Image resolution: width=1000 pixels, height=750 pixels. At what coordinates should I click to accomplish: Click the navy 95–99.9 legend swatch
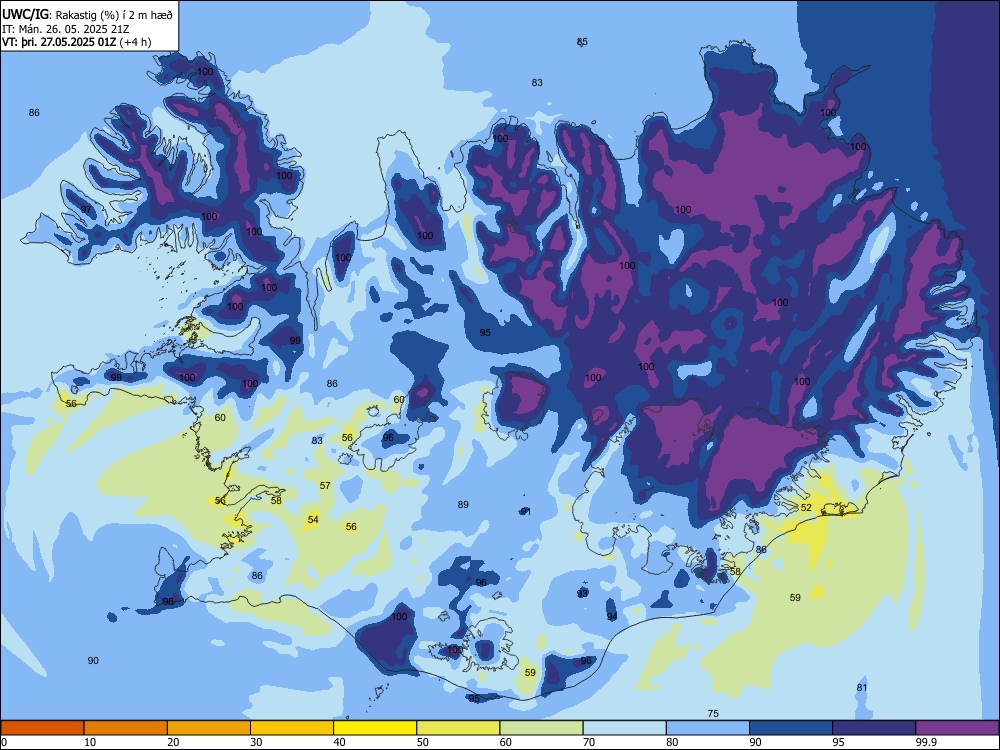coord(874,728)
